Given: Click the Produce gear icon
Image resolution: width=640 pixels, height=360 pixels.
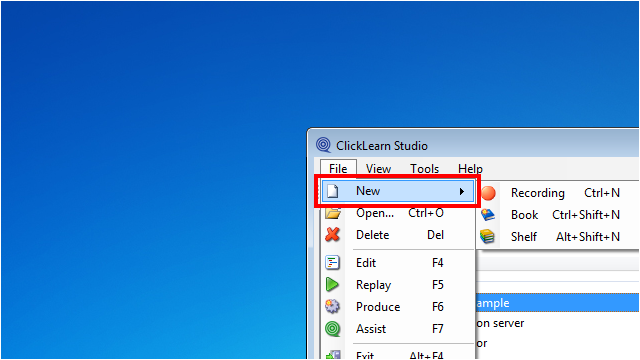Looking at the screenshot, I should [332, 307].
